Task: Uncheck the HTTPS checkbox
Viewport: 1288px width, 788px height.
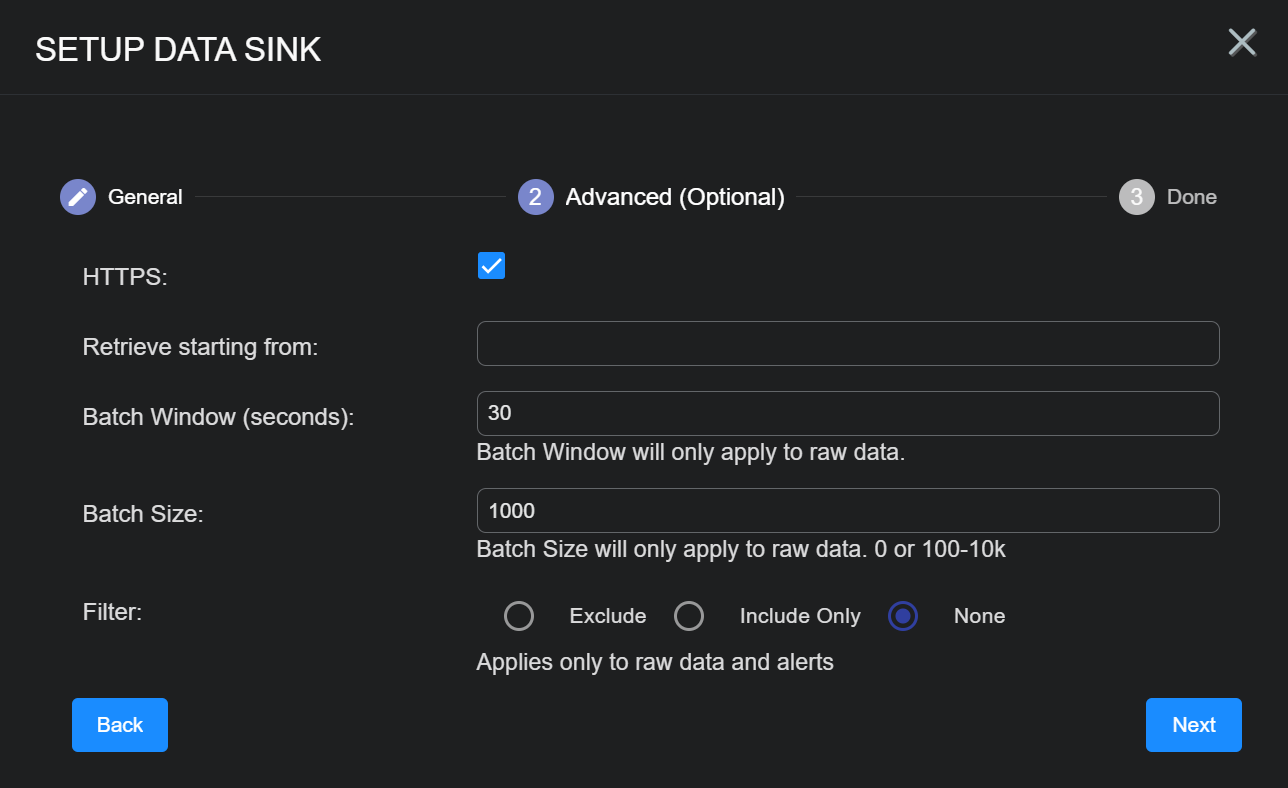Action: [491, 266]
